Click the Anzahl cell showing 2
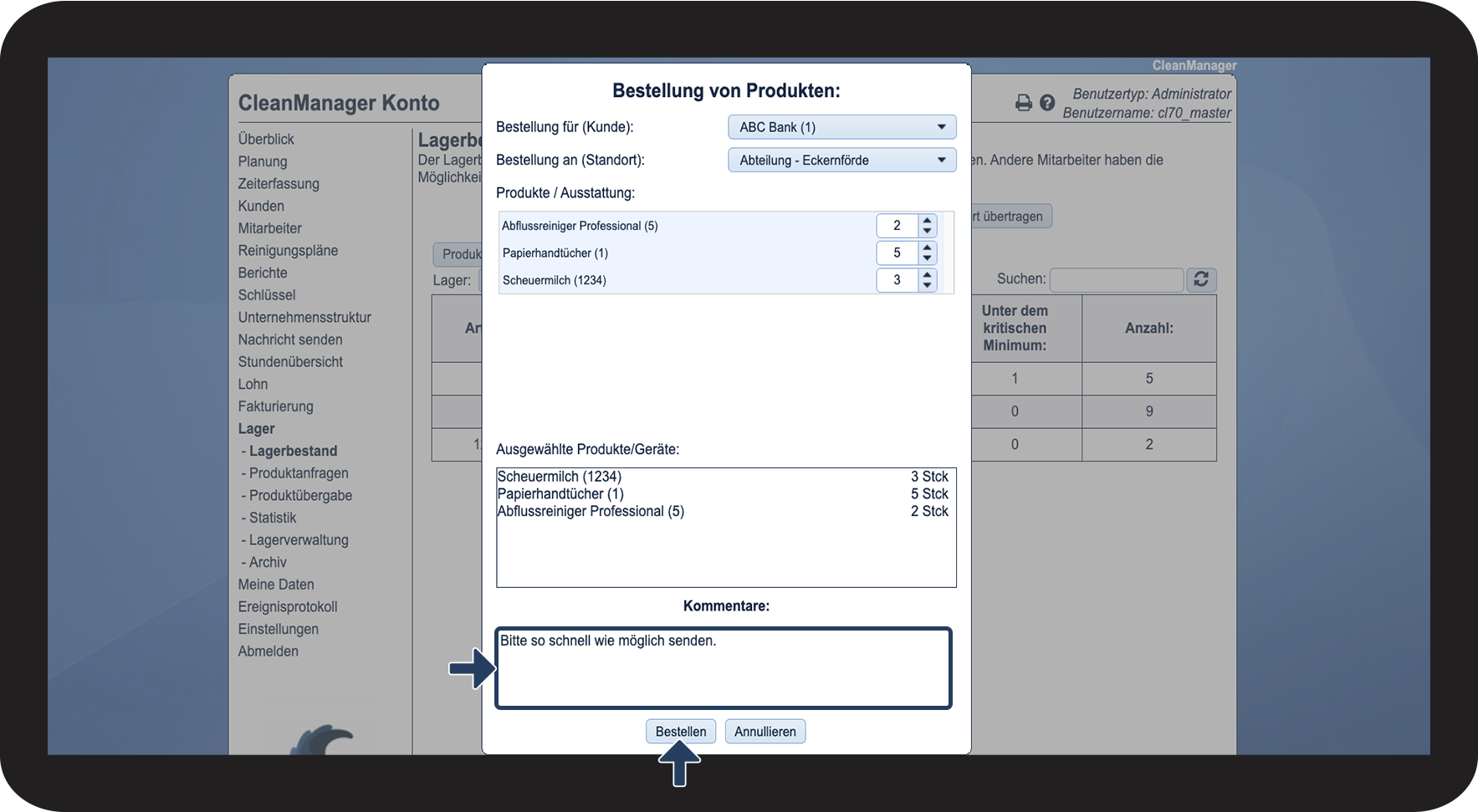This screenshot has height=812, width=1478. (1149, 445)
